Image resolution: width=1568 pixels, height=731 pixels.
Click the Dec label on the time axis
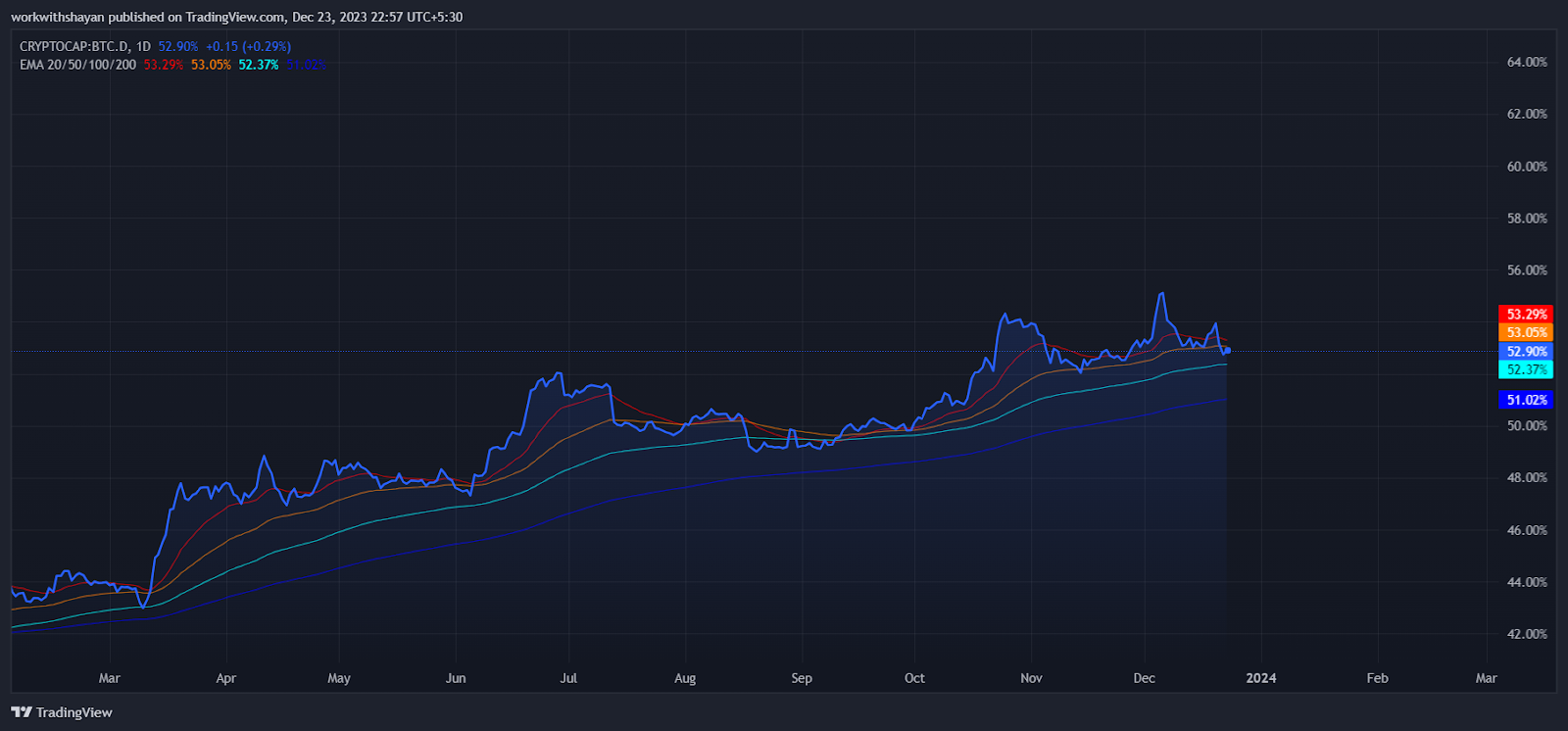pyautogui.click(x=1145, y=678)
